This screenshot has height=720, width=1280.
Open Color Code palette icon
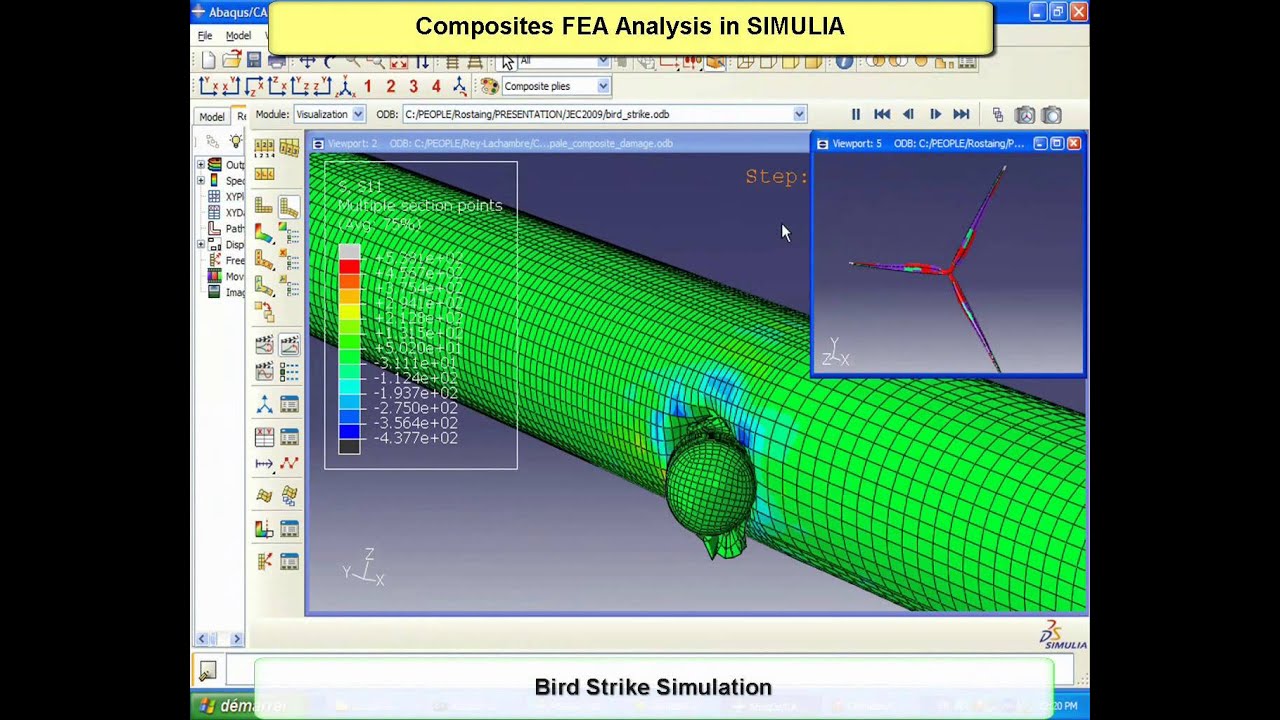(x=489, y=87)
